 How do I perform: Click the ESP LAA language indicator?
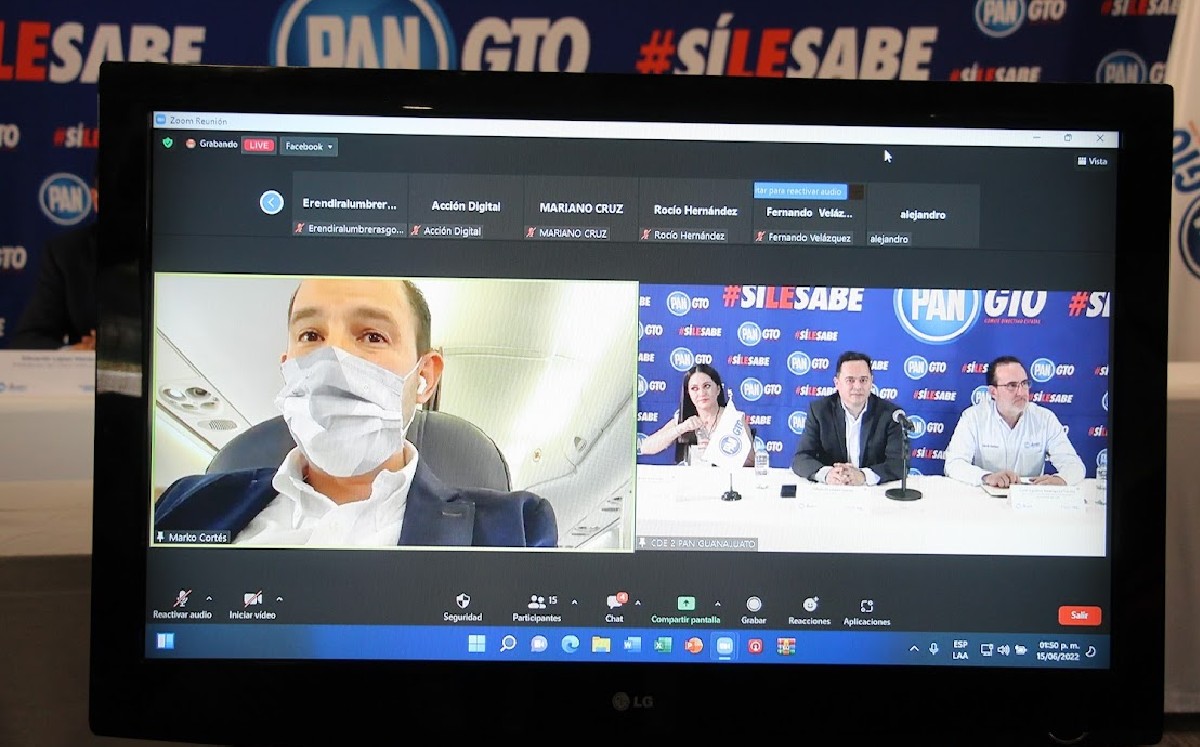coord(960,650)
